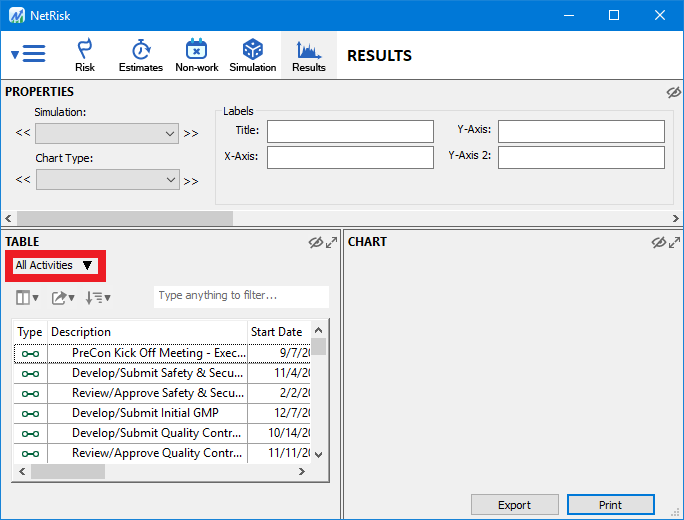This screenshot has width=684, height=520.
Task: Open the Simulation section
Action: (x=252, y=55)
